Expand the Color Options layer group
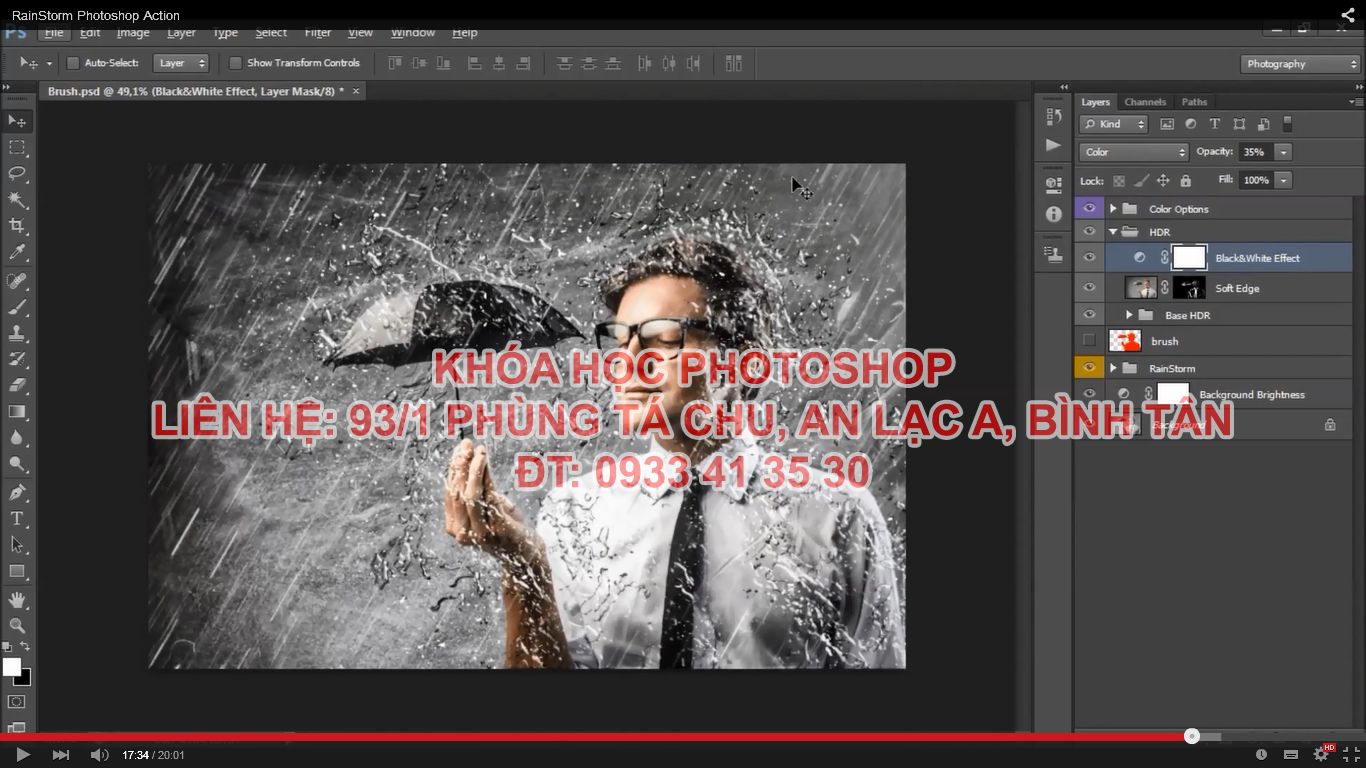The height and width of the screenshot is (768, 1366). click(x=1113, y=209)
